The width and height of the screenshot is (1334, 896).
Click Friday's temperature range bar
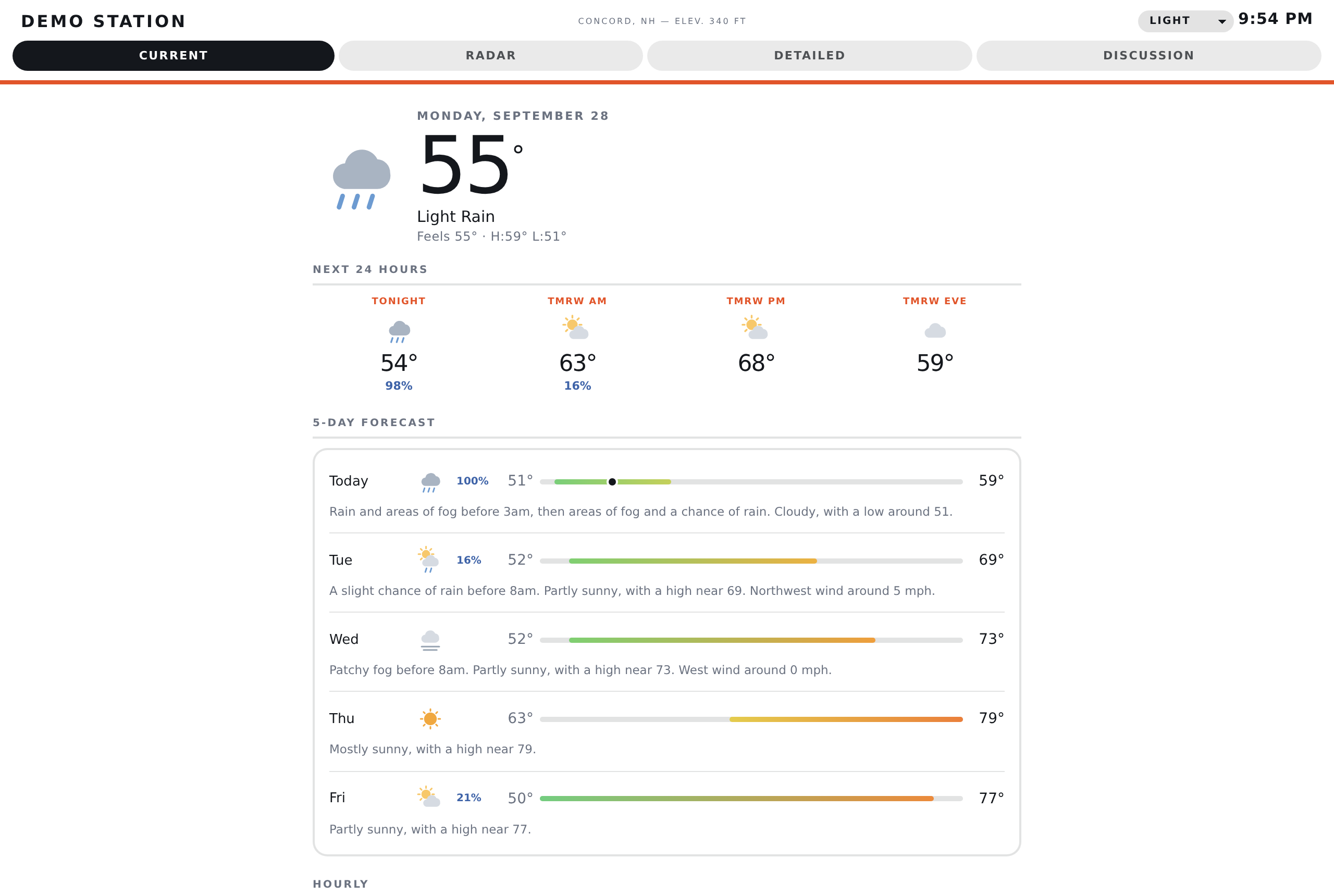click(751, 798)
